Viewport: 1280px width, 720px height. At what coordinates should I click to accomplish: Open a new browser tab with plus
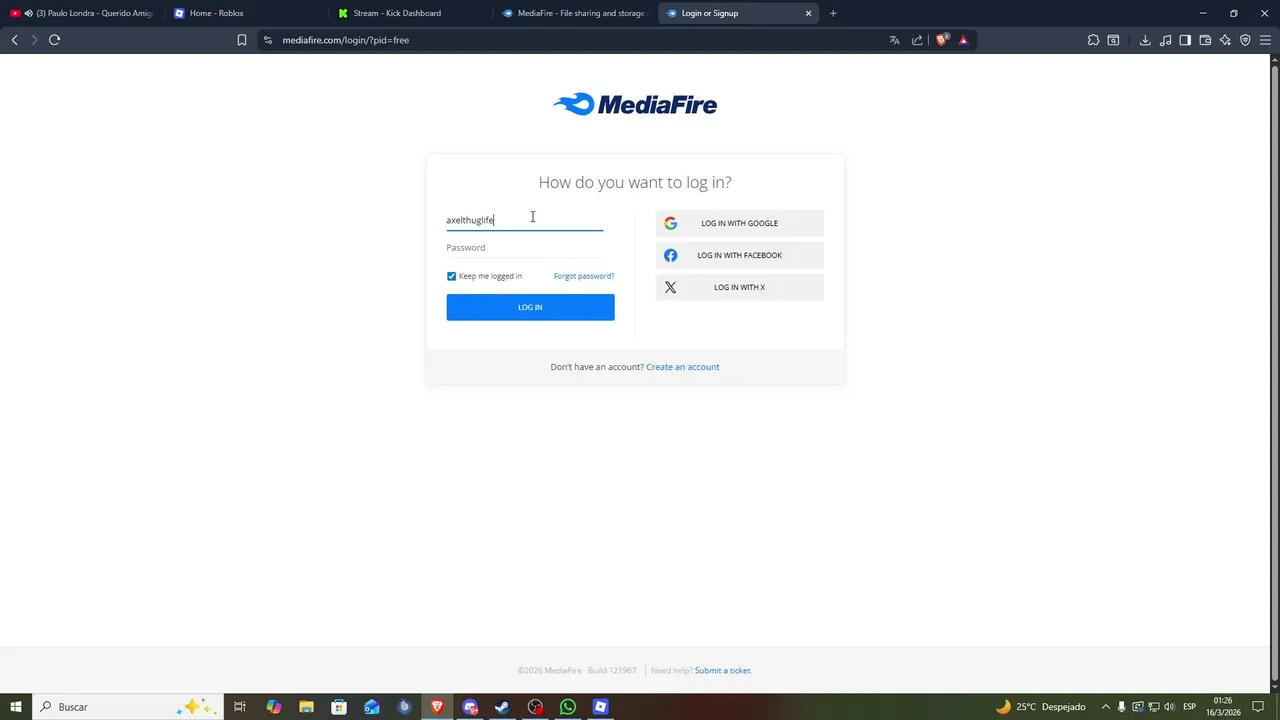coord(833,13)
